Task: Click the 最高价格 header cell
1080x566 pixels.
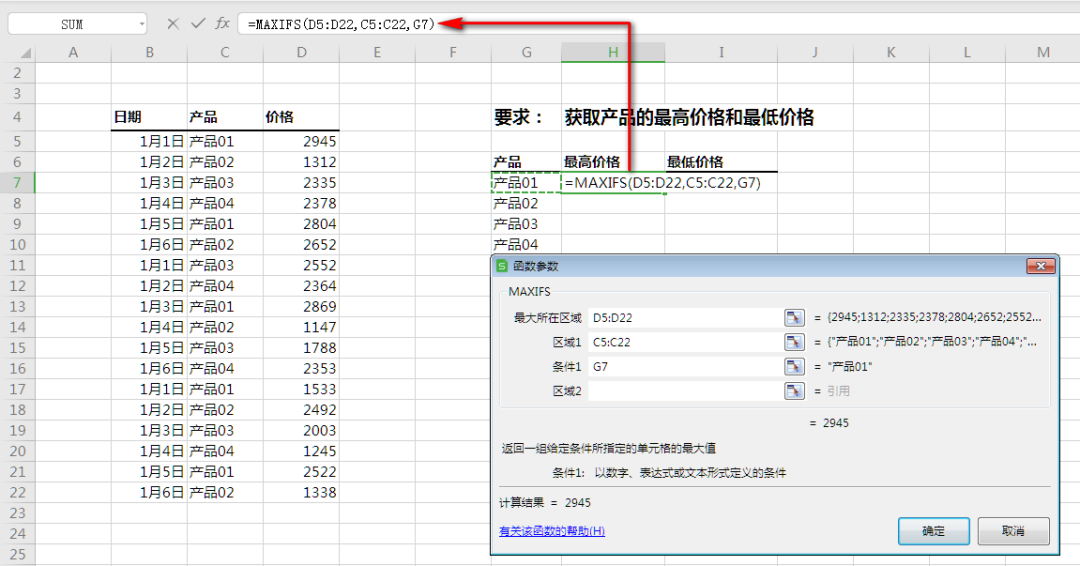Action: [x=613, y=162]
